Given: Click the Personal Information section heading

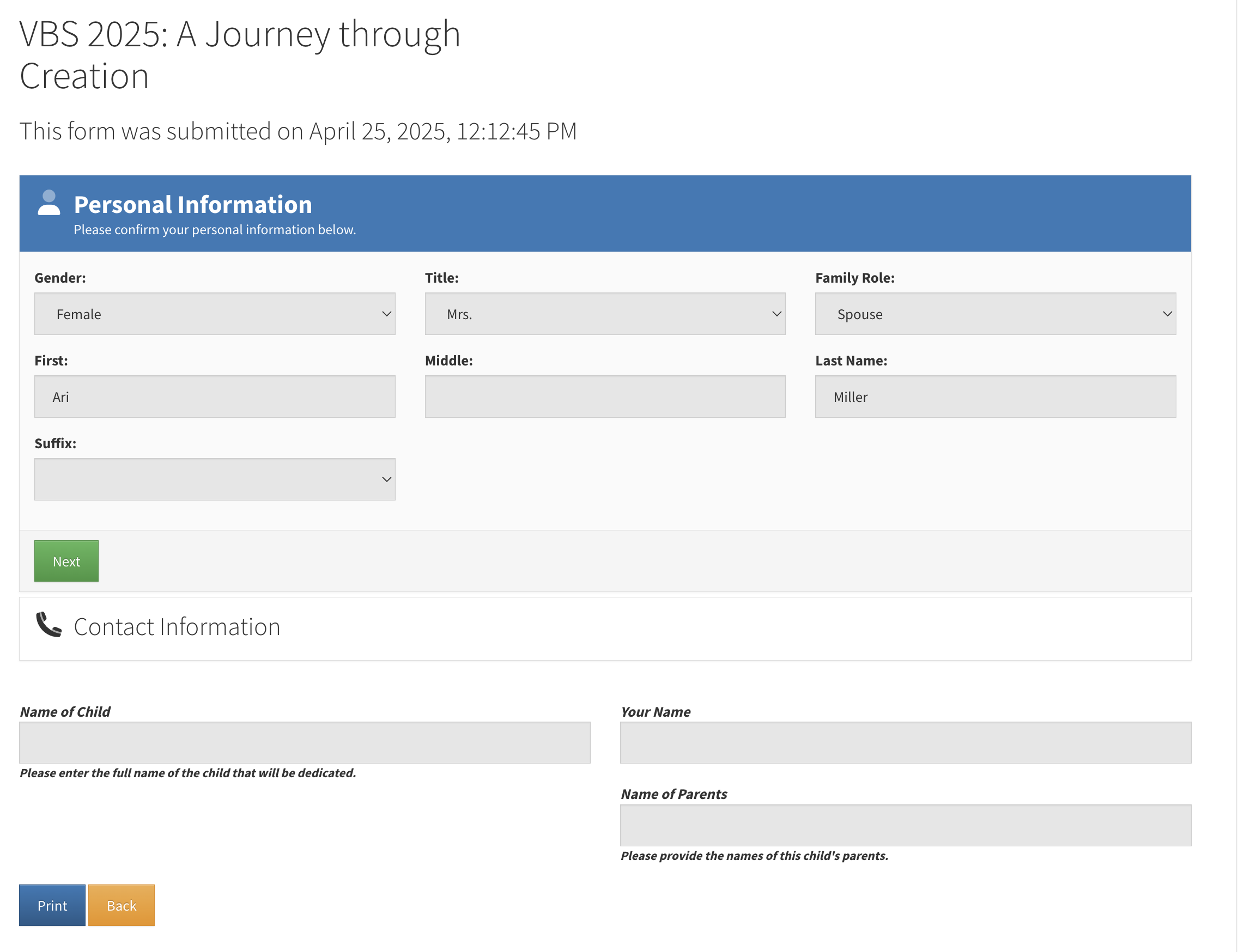Looking at the screenshot, I should pos(193,205).
